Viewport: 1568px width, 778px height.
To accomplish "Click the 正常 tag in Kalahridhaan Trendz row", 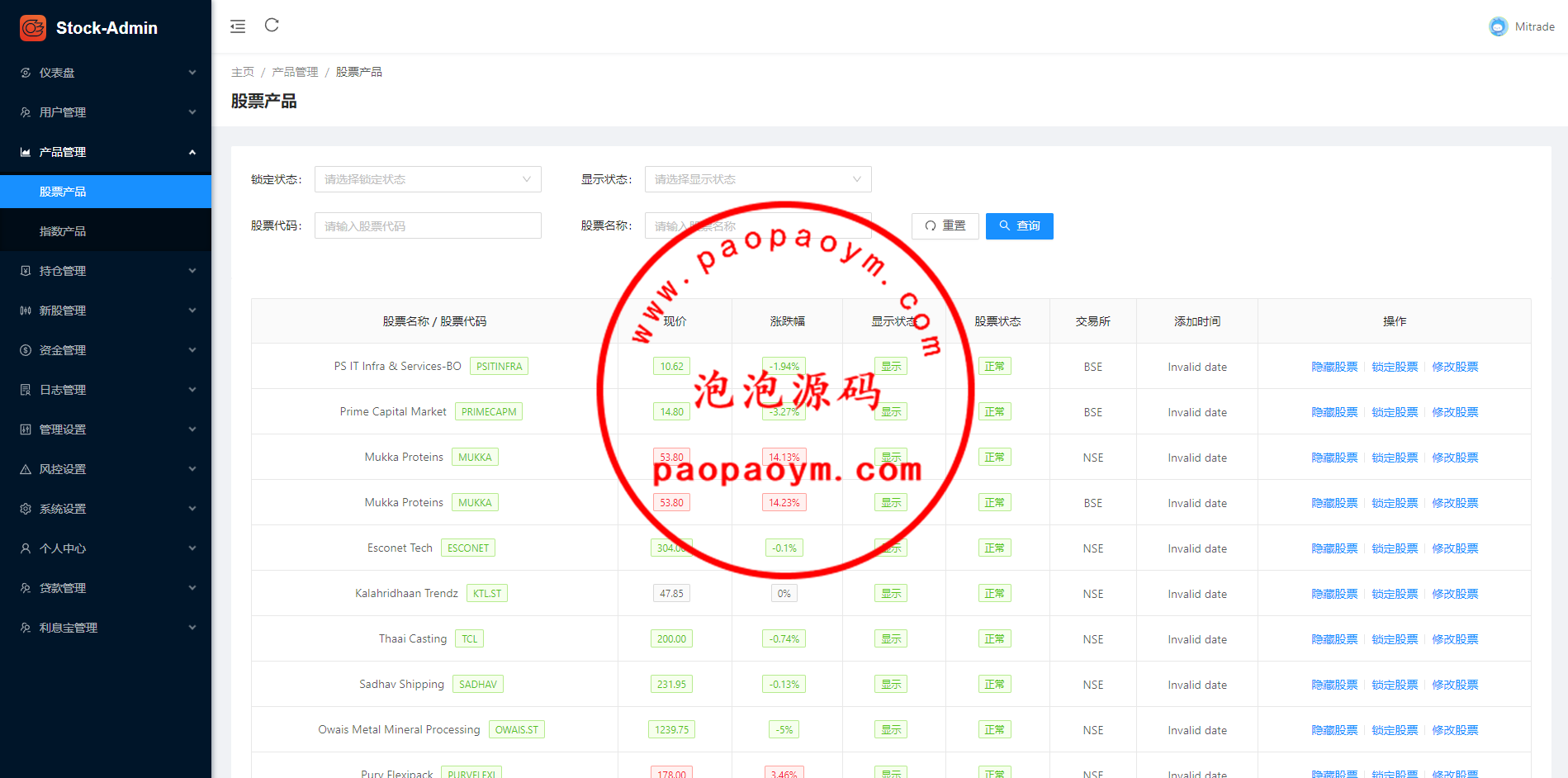I will coord(994,593).
